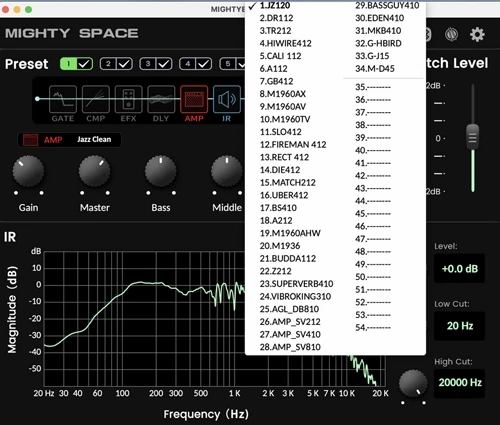Choose 29.BASSGUY410 cabinet
This screenshot has width=500, height=425.
[x=387, y=5]
